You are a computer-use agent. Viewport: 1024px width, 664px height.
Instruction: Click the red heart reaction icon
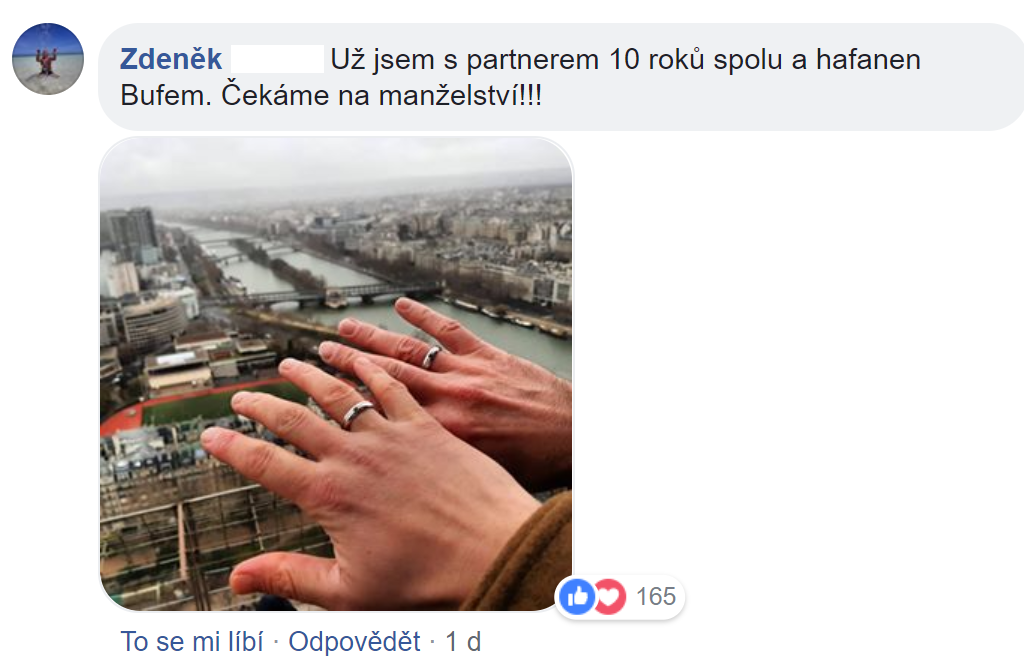(x=610, y=597)
